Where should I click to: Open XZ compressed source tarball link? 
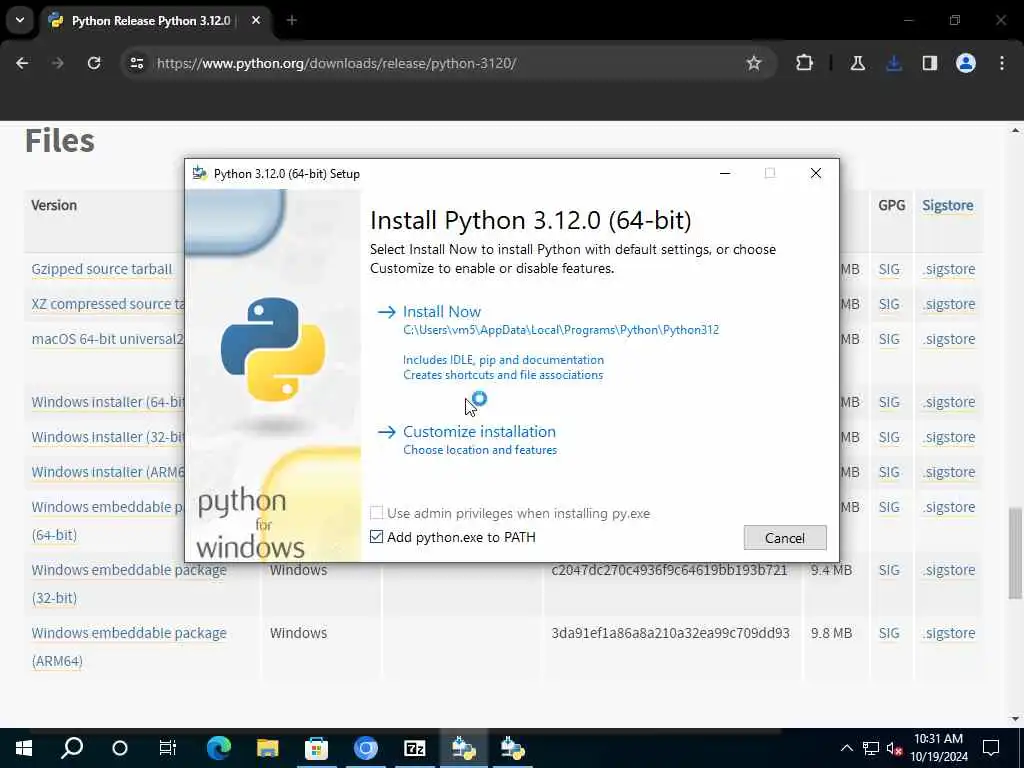(x=108, y=304)
